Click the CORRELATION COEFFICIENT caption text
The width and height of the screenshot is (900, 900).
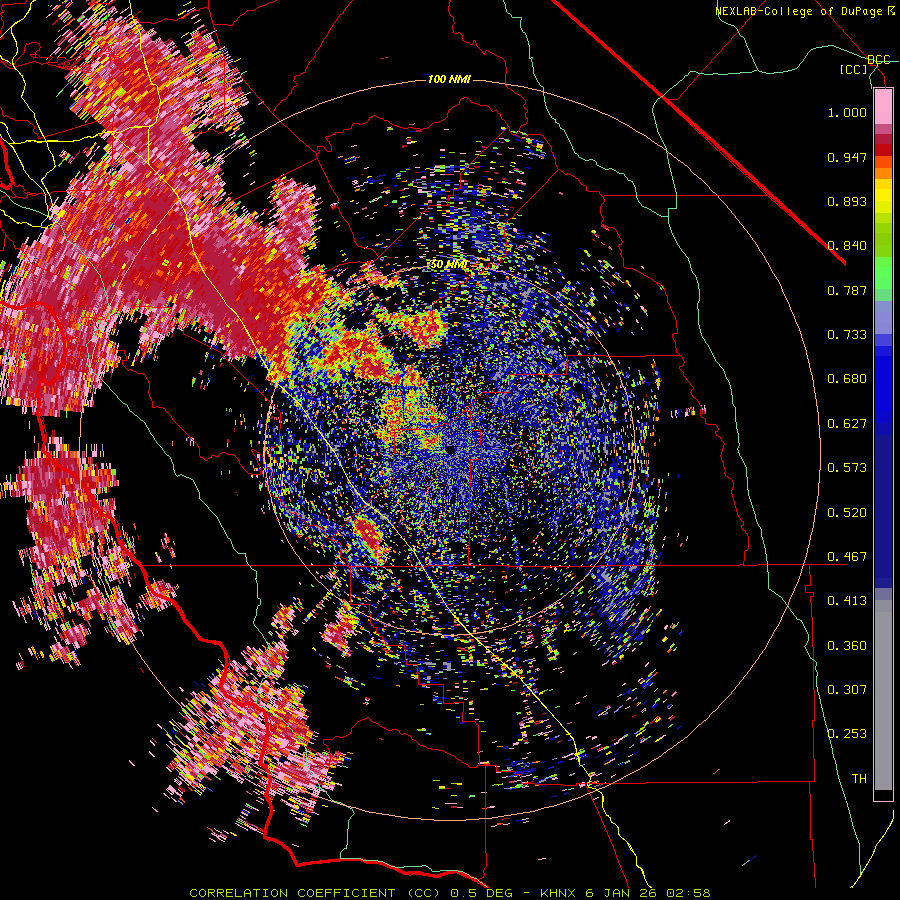pyautogui.click(x=295, y=893)
